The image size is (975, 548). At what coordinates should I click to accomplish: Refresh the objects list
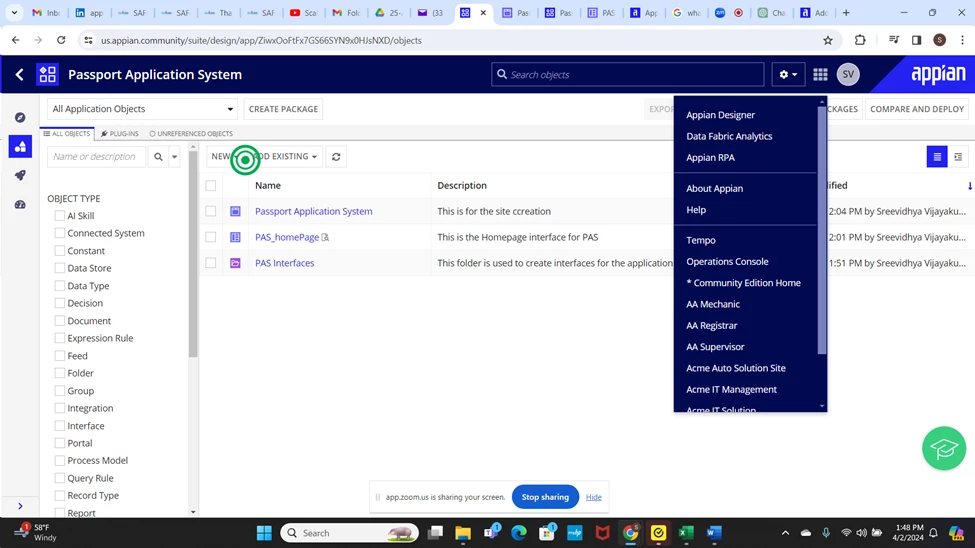(x=336, y=157)
